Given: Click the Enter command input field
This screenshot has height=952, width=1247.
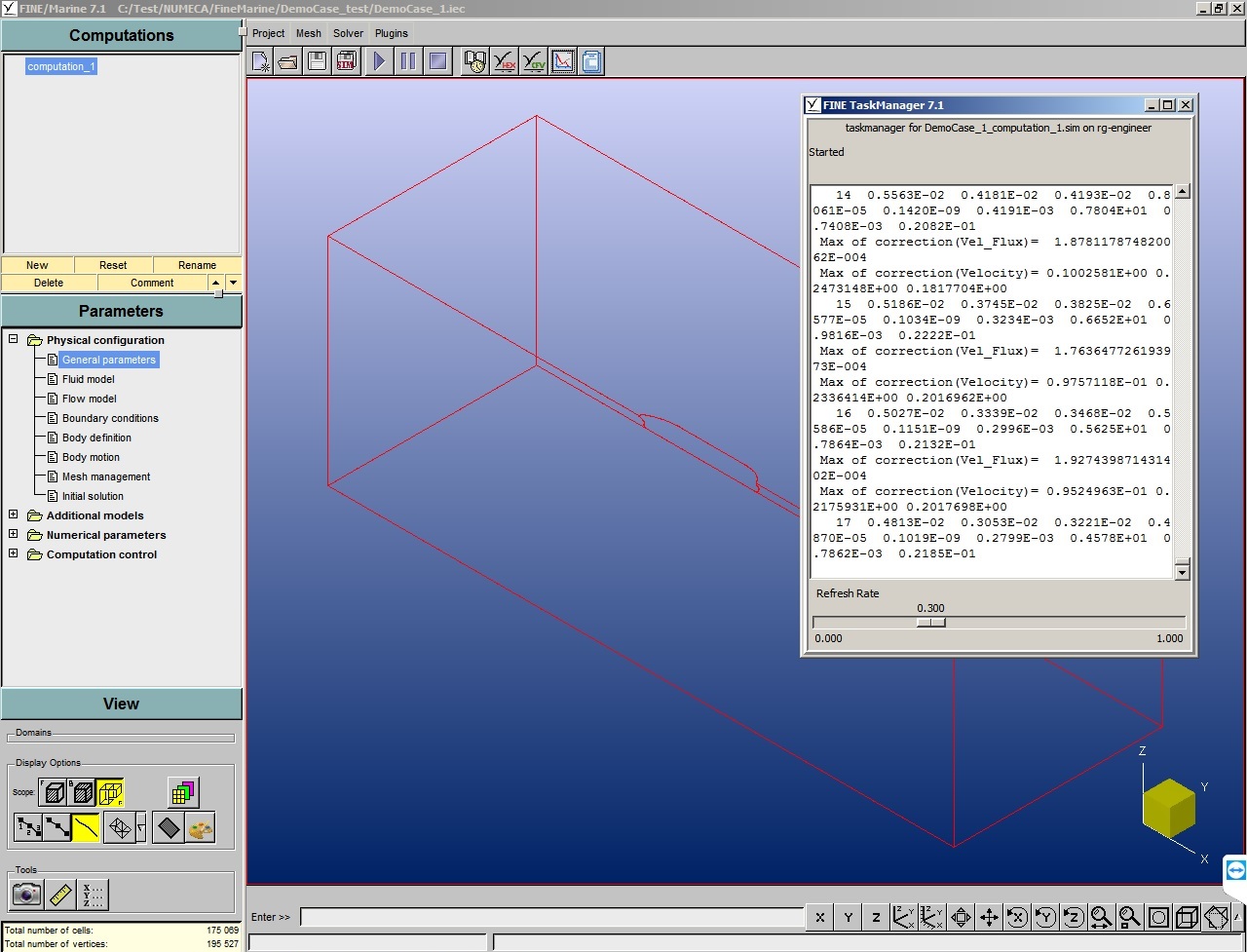Looking at the screenshot, I should [x=551, y=917].
